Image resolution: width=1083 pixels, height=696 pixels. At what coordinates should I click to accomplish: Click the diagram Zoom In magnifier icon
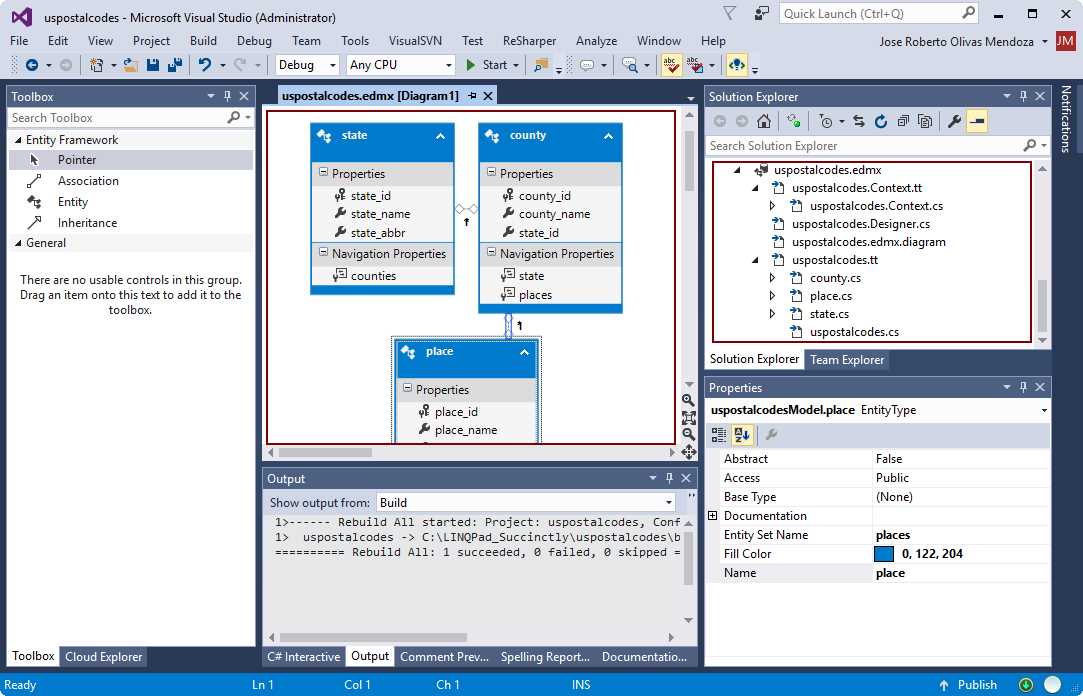click(688, 400)
